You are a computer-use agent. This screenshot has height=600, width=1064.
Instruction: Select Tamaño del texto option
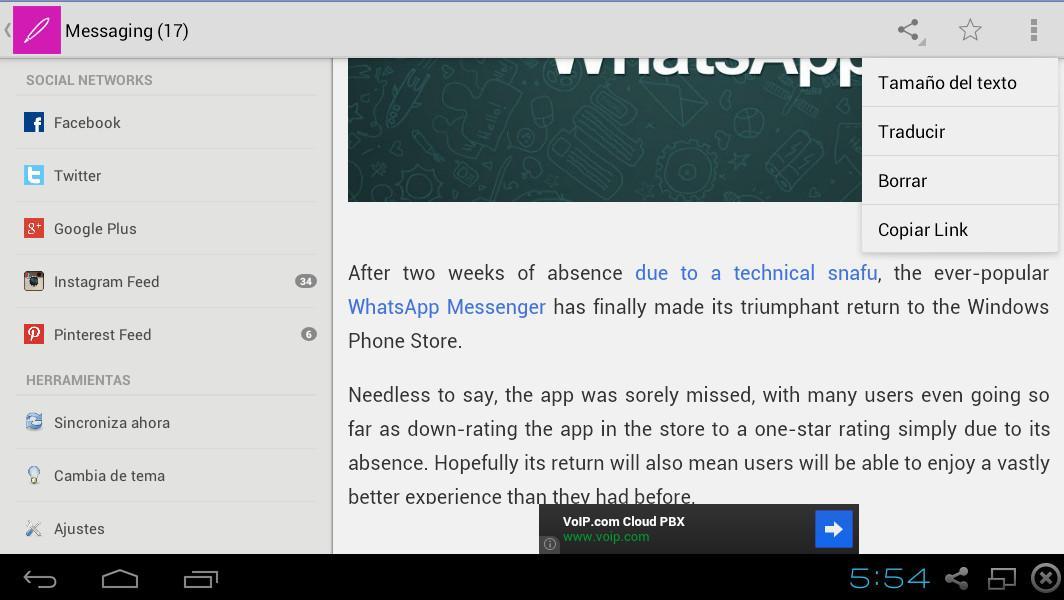(x=960, y=82)
